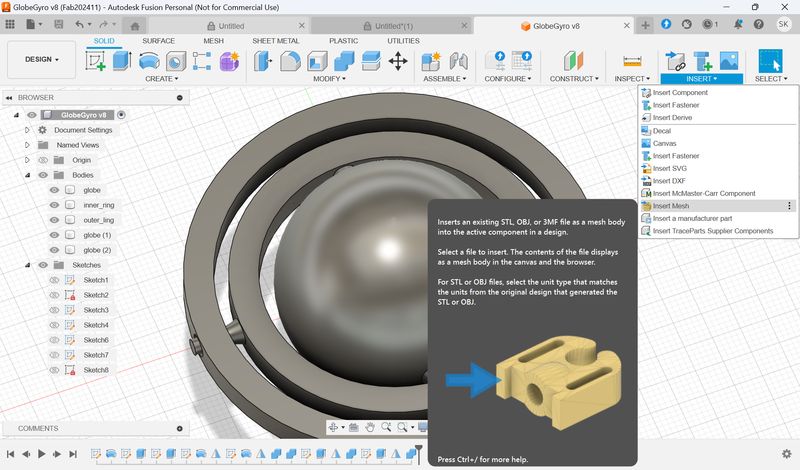This screenshot has width=800, height=470.
Task: Select the Move/Copy tool
Action: 398,61
